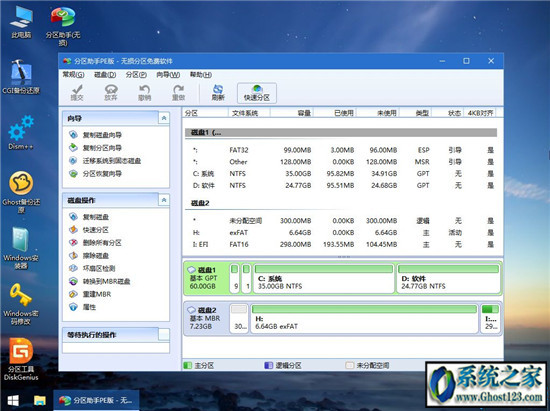Select 转换到MBR磁盘 operation

[100, 281]
